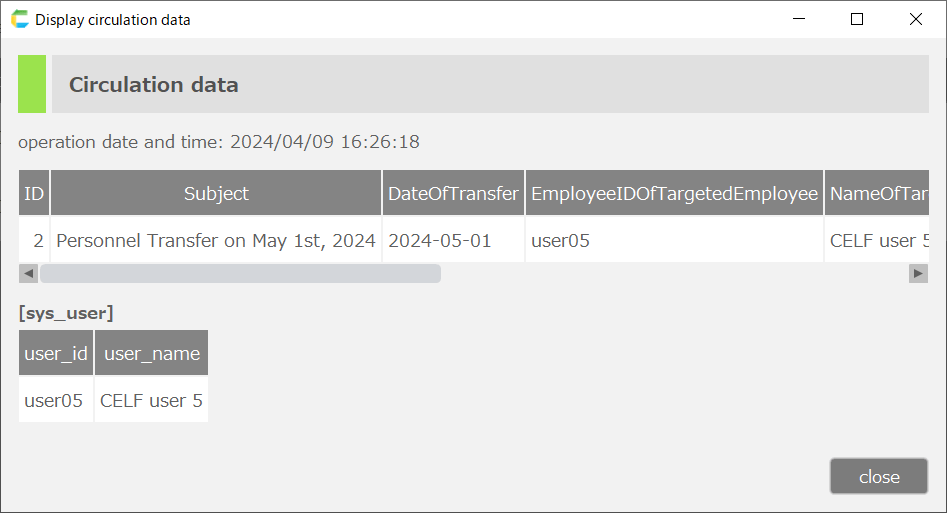Screen dimensions: 947x513
Task: Click the DateOfTransfer column header
Action: [453, 193]
